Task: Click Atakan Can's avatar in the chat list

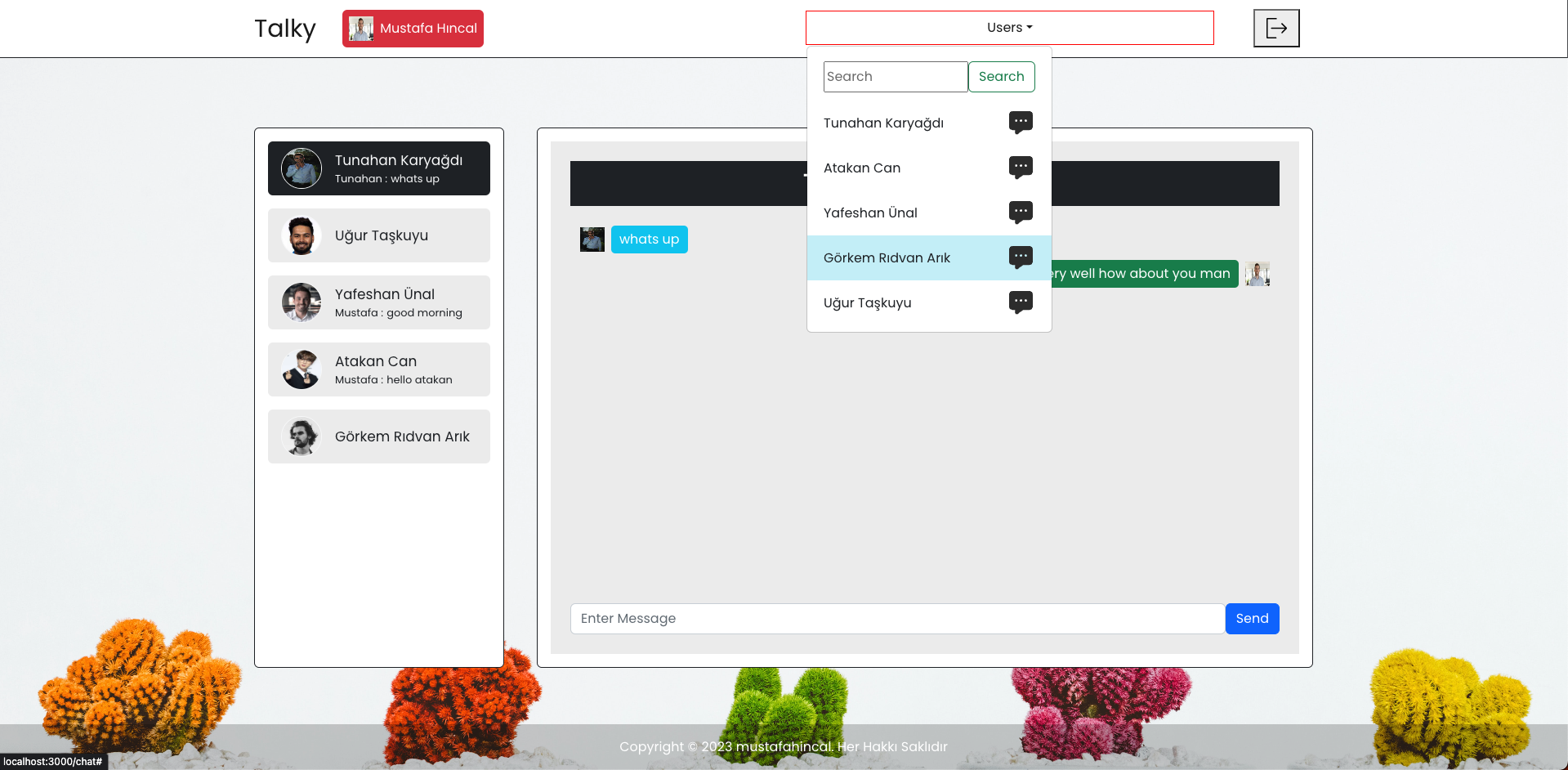Action: [x=302, y=369]
